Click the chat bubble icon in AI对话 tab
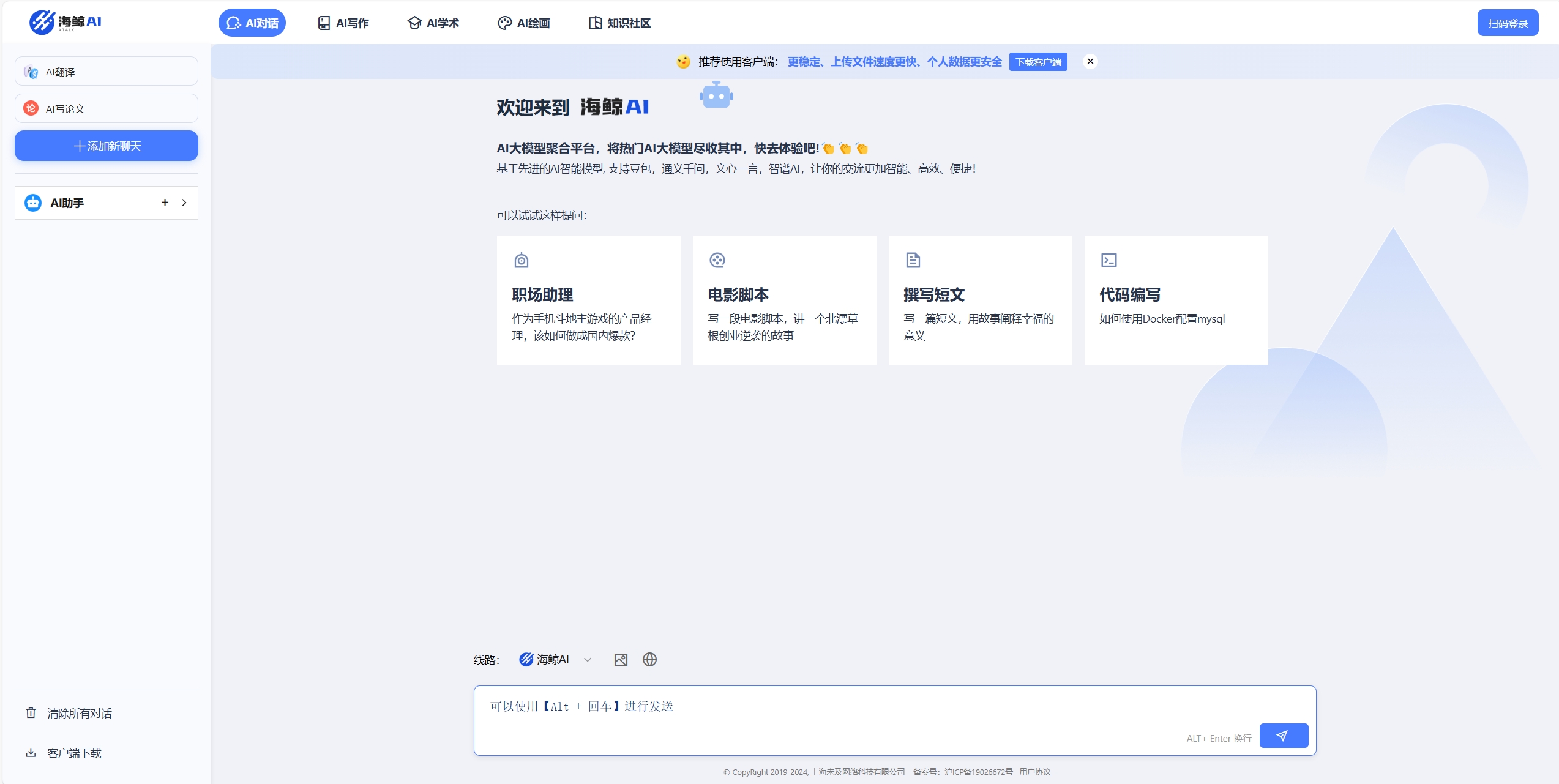Viewport: 1559px width, 784px height. (x=233, y=23)
